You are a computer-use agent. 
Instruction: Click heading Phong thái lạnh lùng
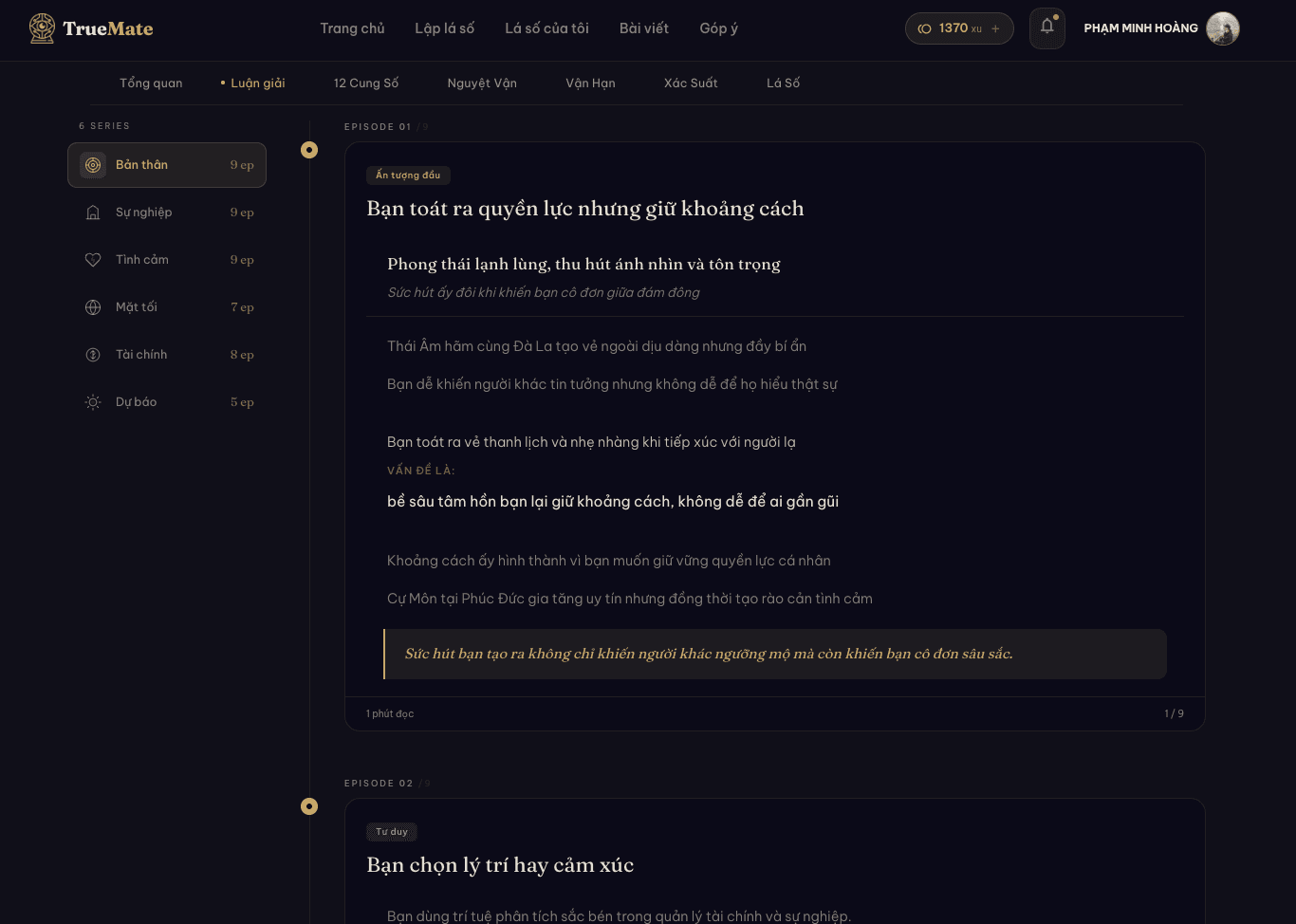click(583, 265)
